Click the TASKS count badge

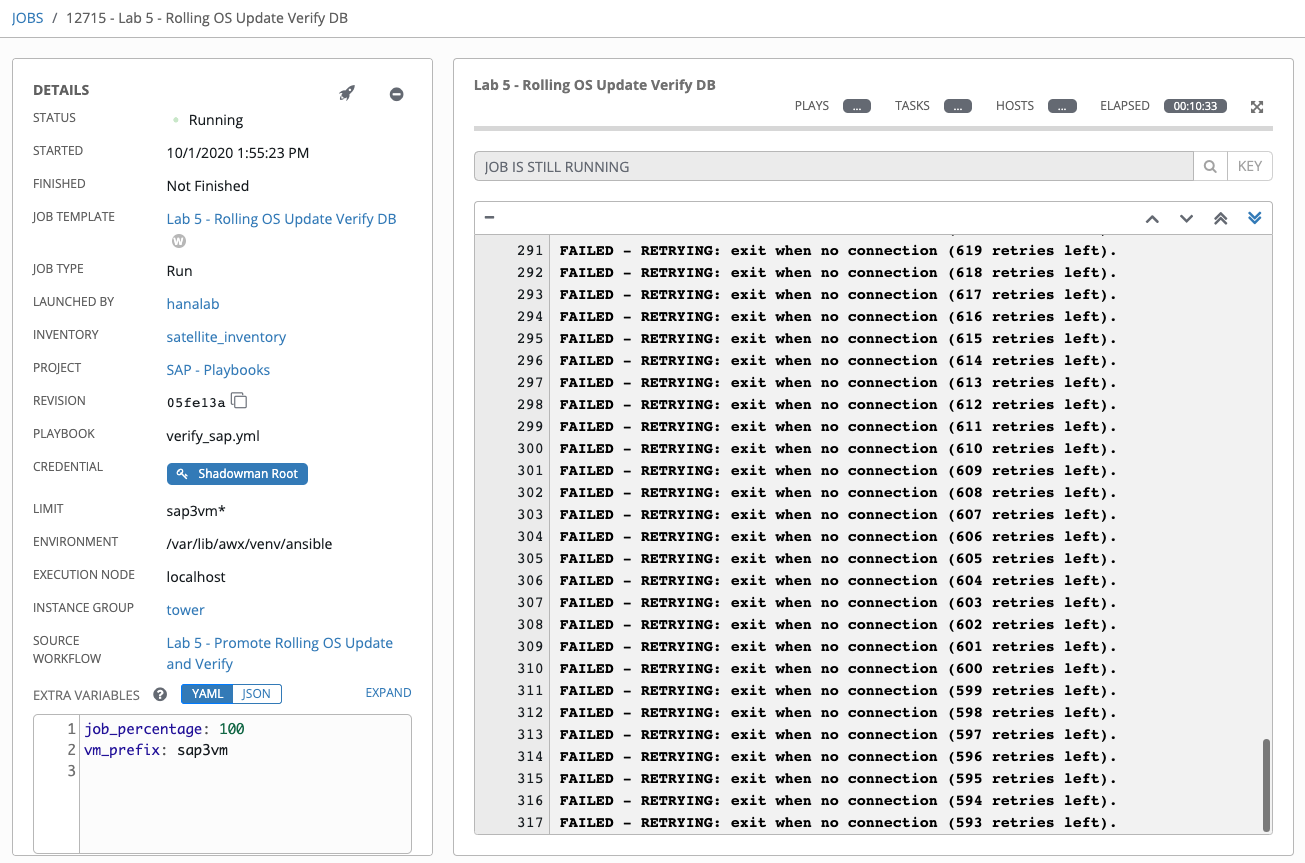[958, 106]
